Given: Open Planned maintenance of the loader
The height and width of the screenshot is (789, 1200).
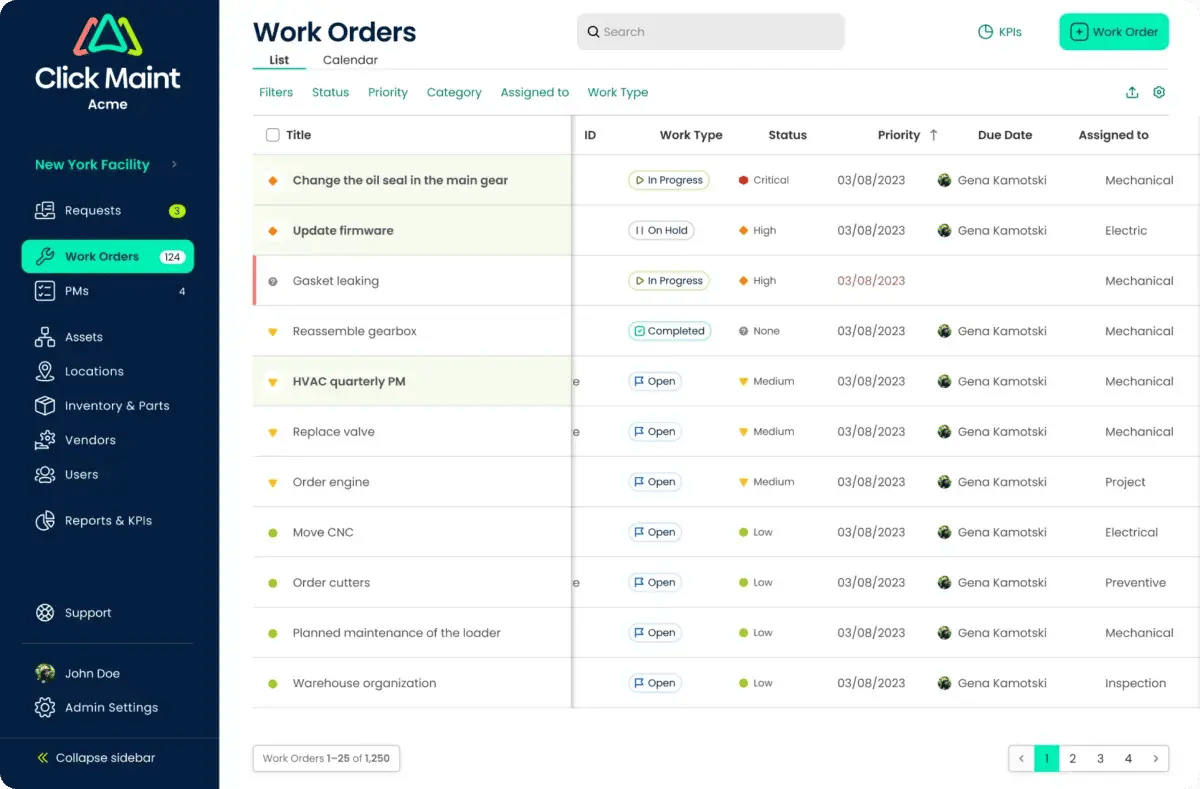Looking at the screenshot, I should (x=397, y=633).
